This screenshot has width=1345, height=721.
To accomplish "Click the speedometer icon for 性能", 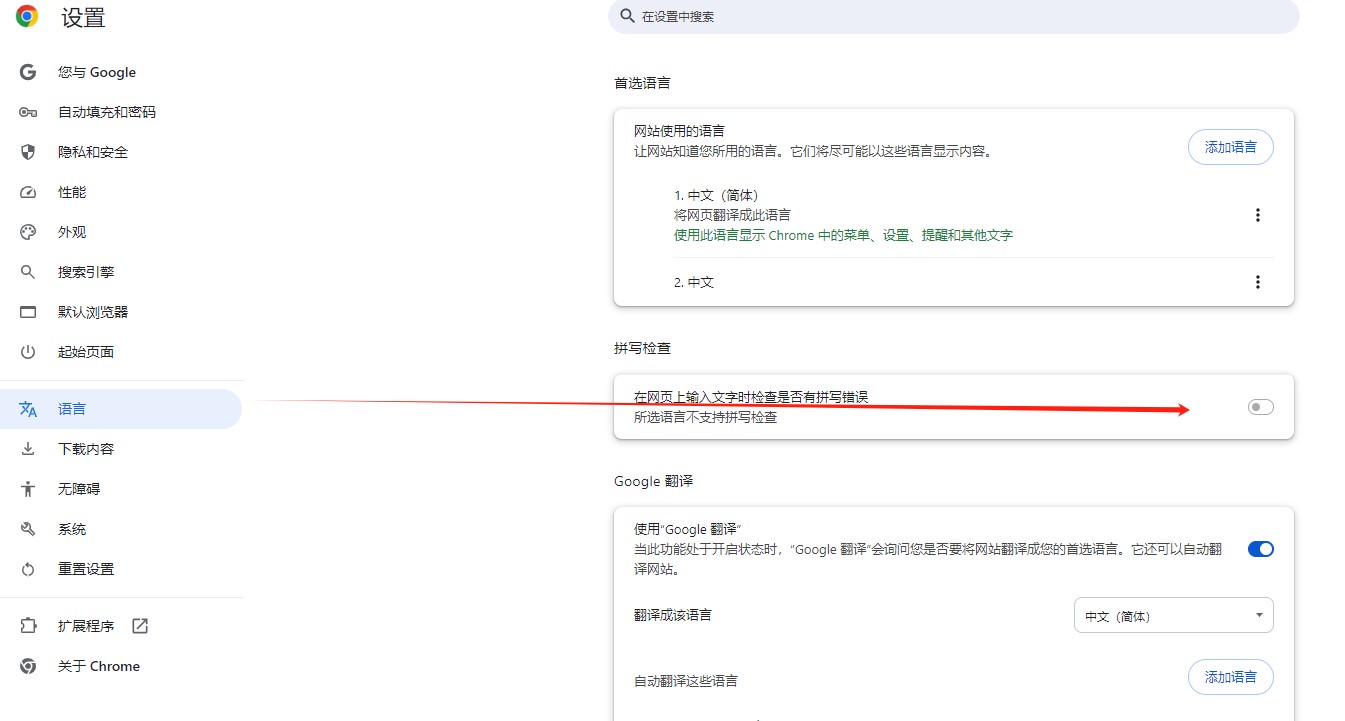I will pyautogui.click(x=28, y=192).
